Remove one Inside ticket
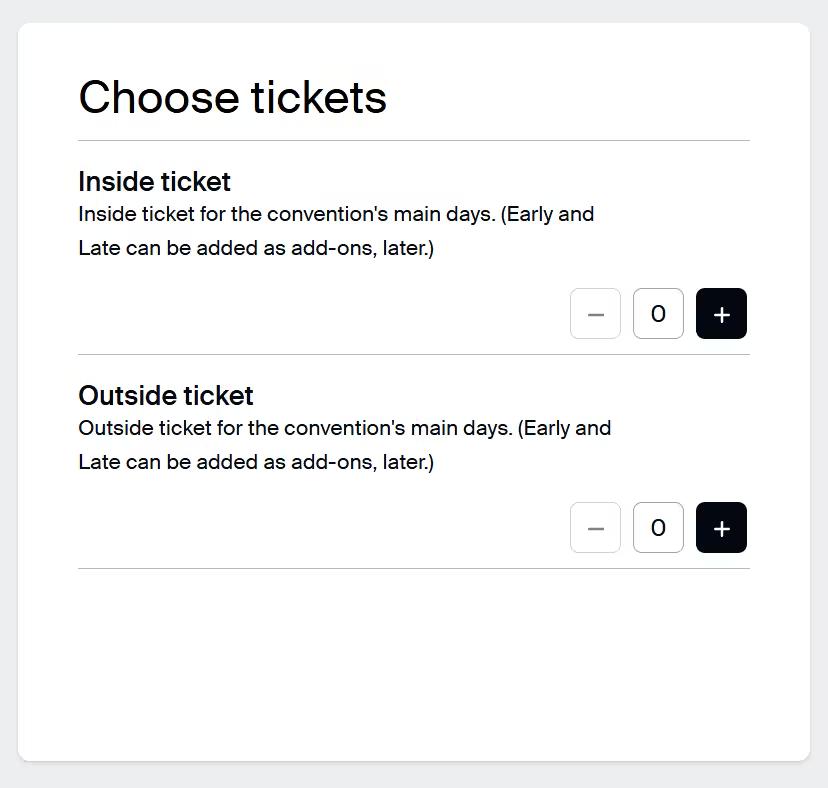This screenshot has height=788, width=828. [595, 314]
